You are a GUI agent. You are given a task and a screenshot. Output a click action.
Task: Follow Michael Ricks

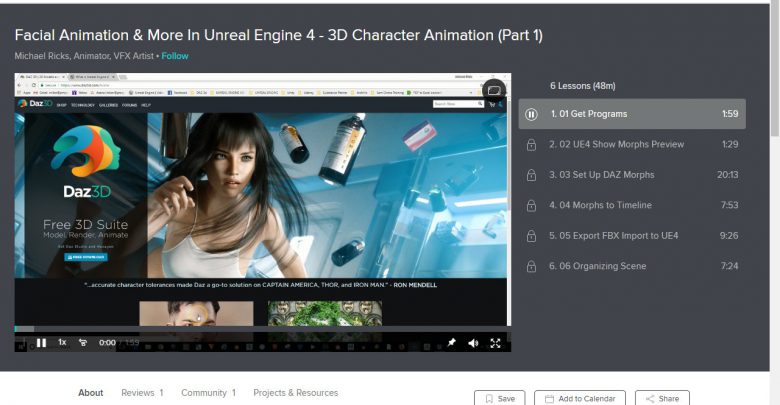pos(175,56)
